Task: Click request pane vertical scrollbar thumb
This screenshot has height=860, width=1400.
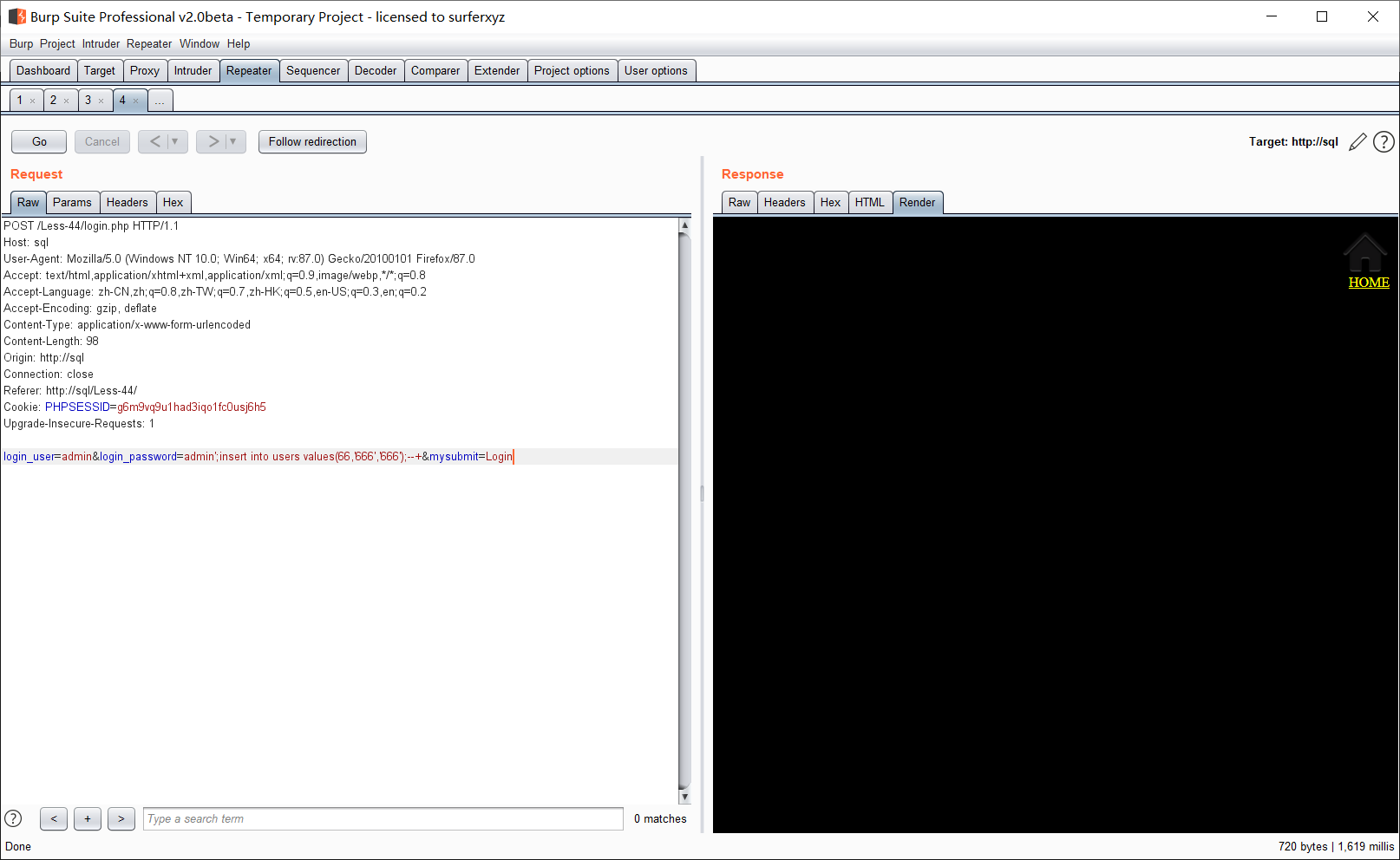Action: 684,511
